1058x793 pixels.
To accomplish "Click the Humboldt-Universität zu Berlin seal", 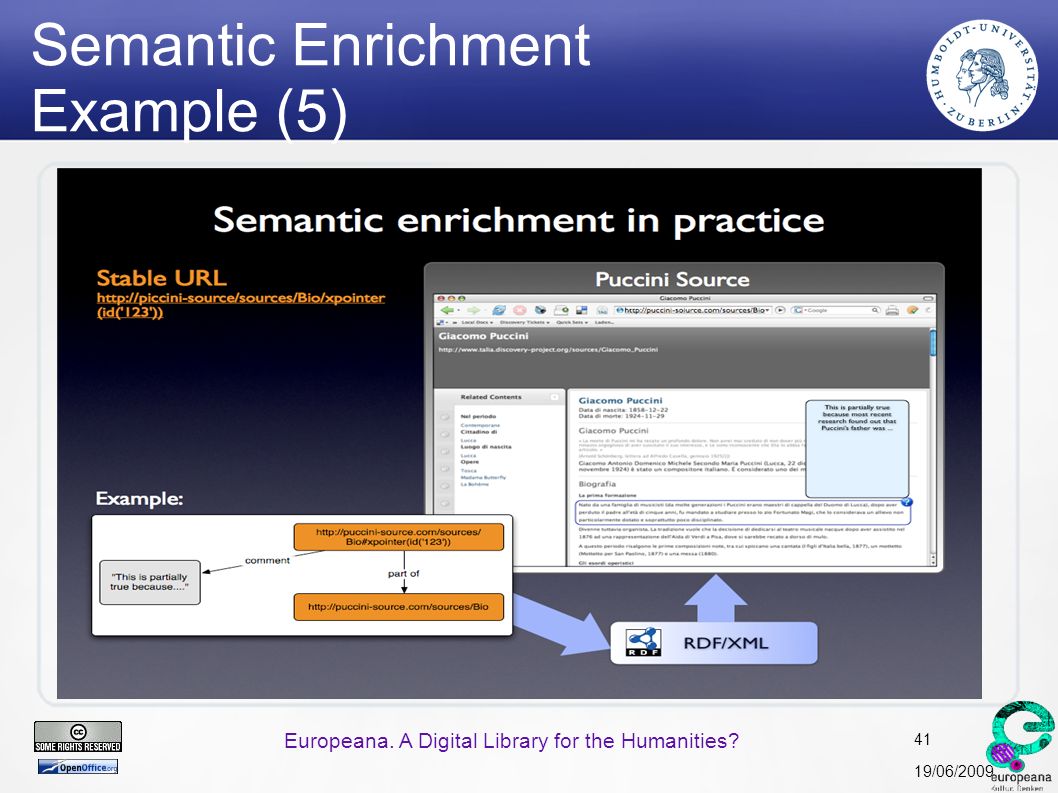I will (982, 75).
